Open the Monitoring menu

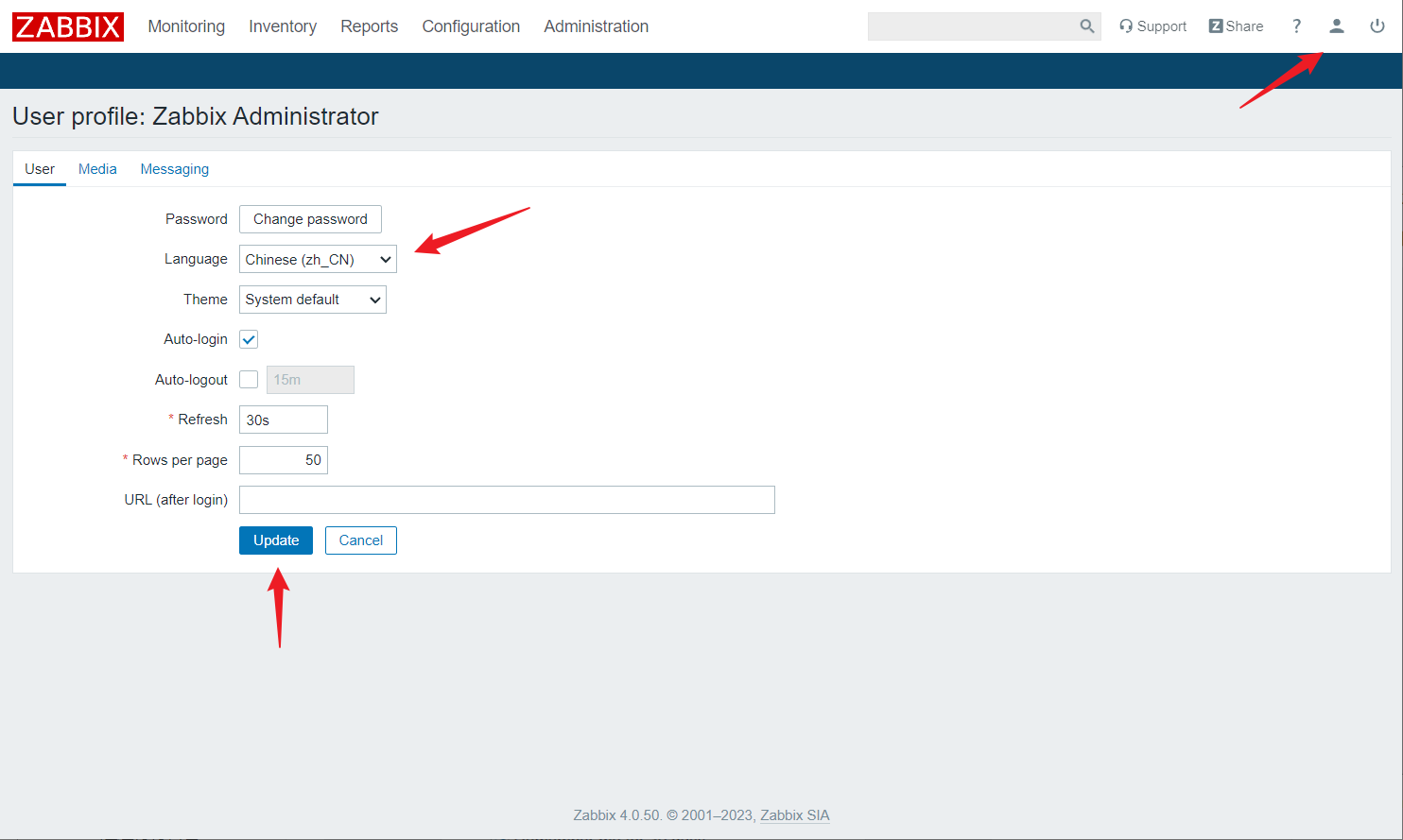[x=186, y=26]
